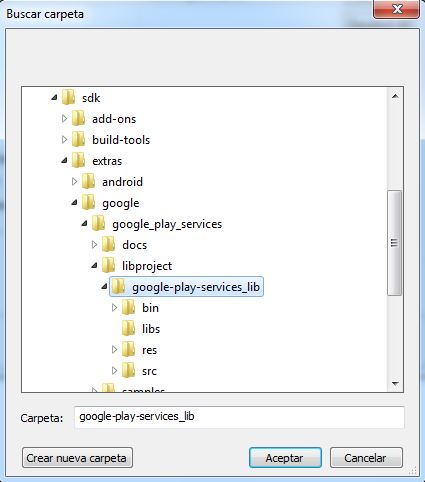
Task: Expand the docs tree node
Action: 94,244
